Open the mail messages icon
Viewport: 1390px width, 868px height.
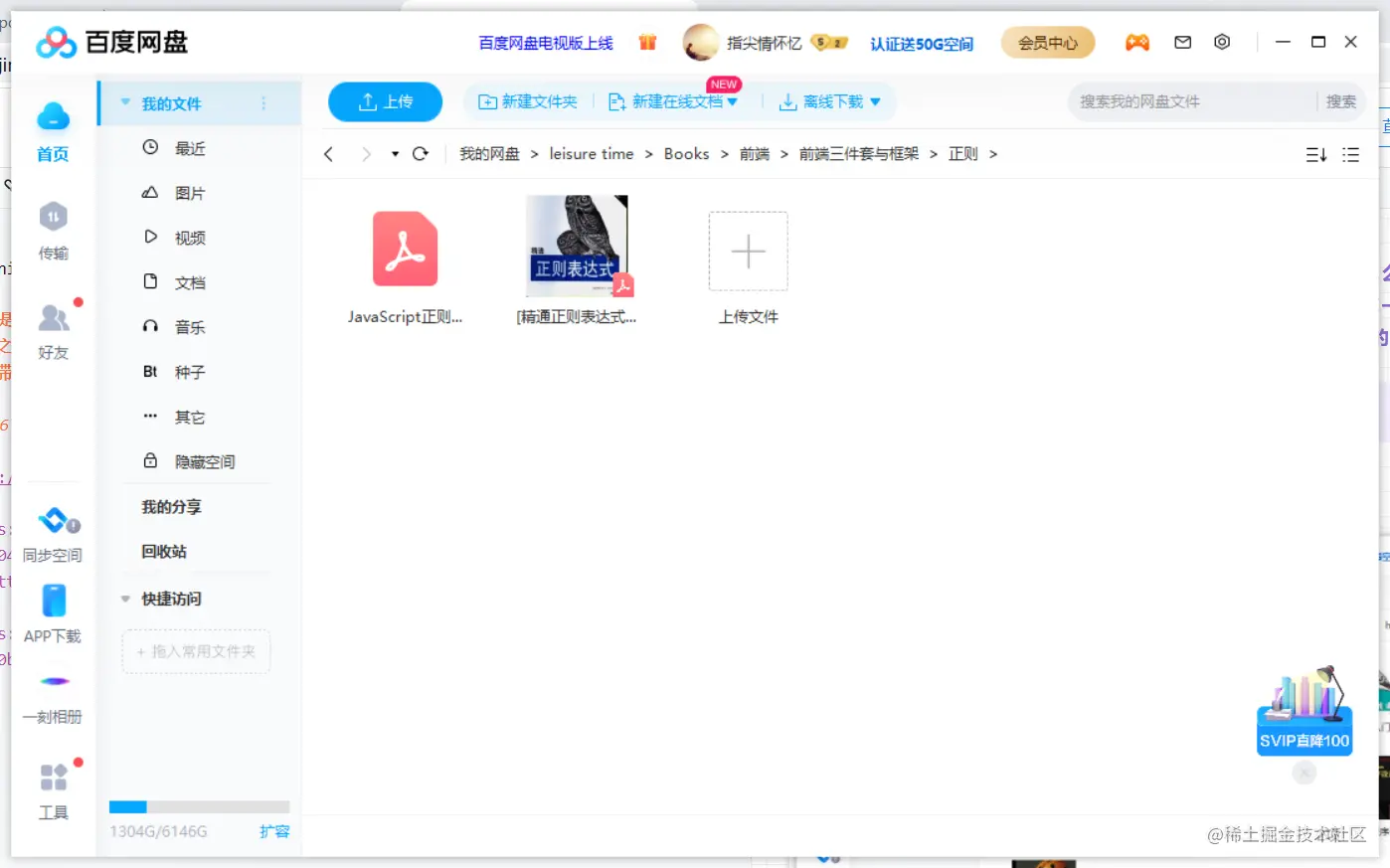(1182, 42)
